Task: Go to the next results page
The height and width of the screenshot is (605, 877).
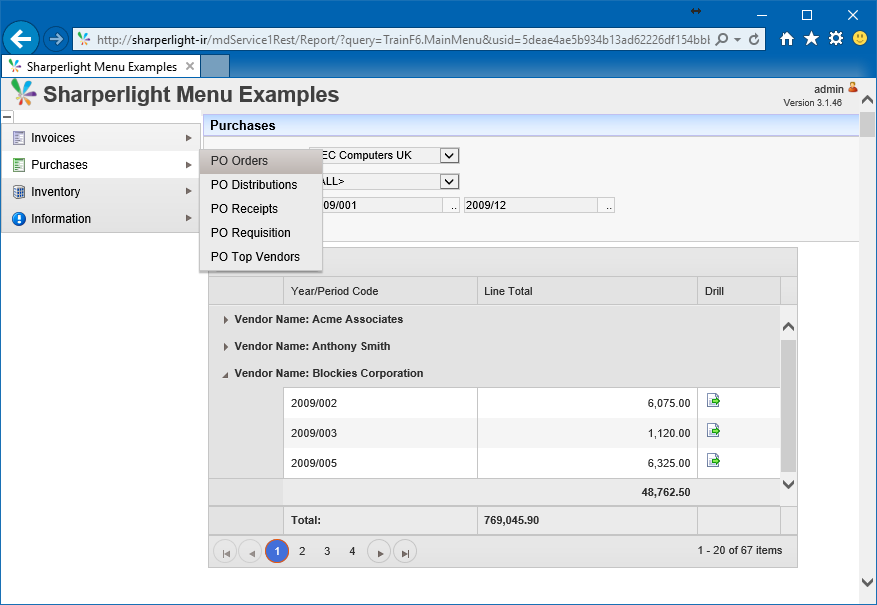Action: click(379, 552)
